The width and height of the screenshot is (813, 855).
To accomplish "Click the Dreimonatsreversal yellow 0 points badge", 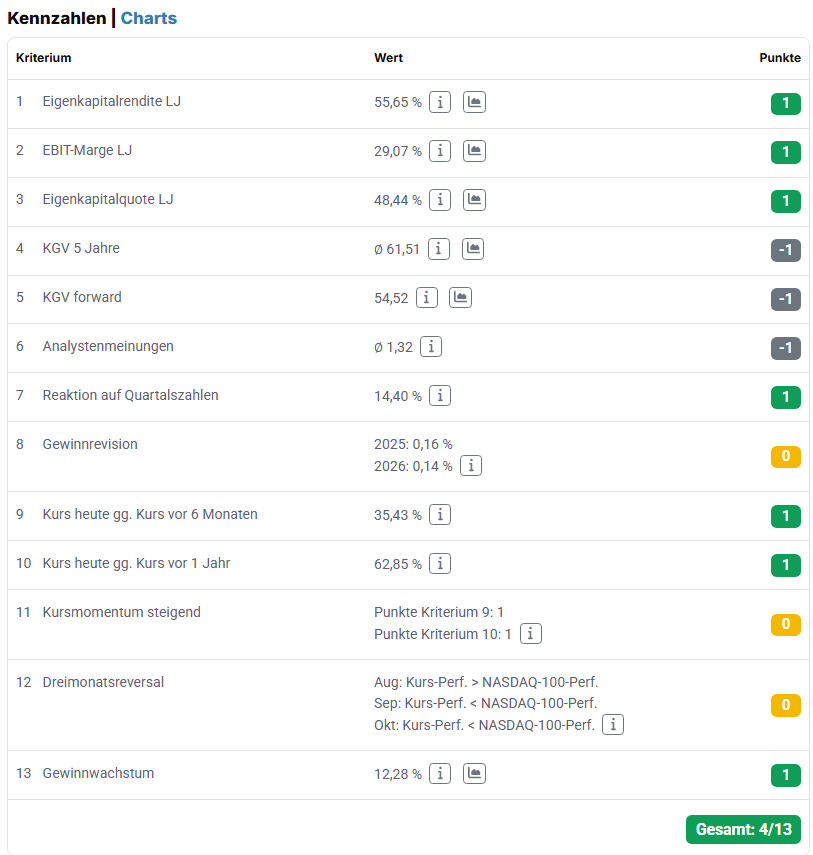I will 785,705.
